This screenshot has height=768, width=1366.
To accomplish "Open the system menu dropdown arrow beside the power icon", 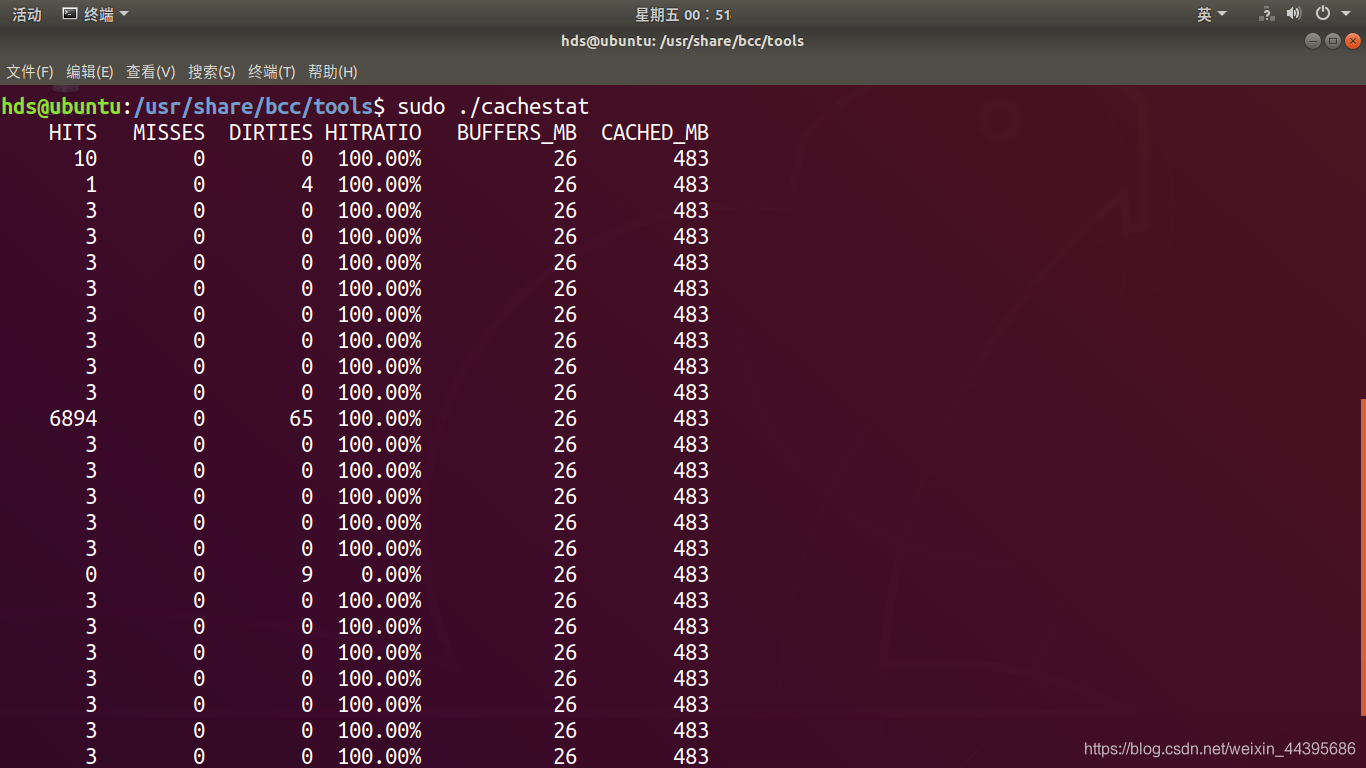I will [x=1344, y=14].
